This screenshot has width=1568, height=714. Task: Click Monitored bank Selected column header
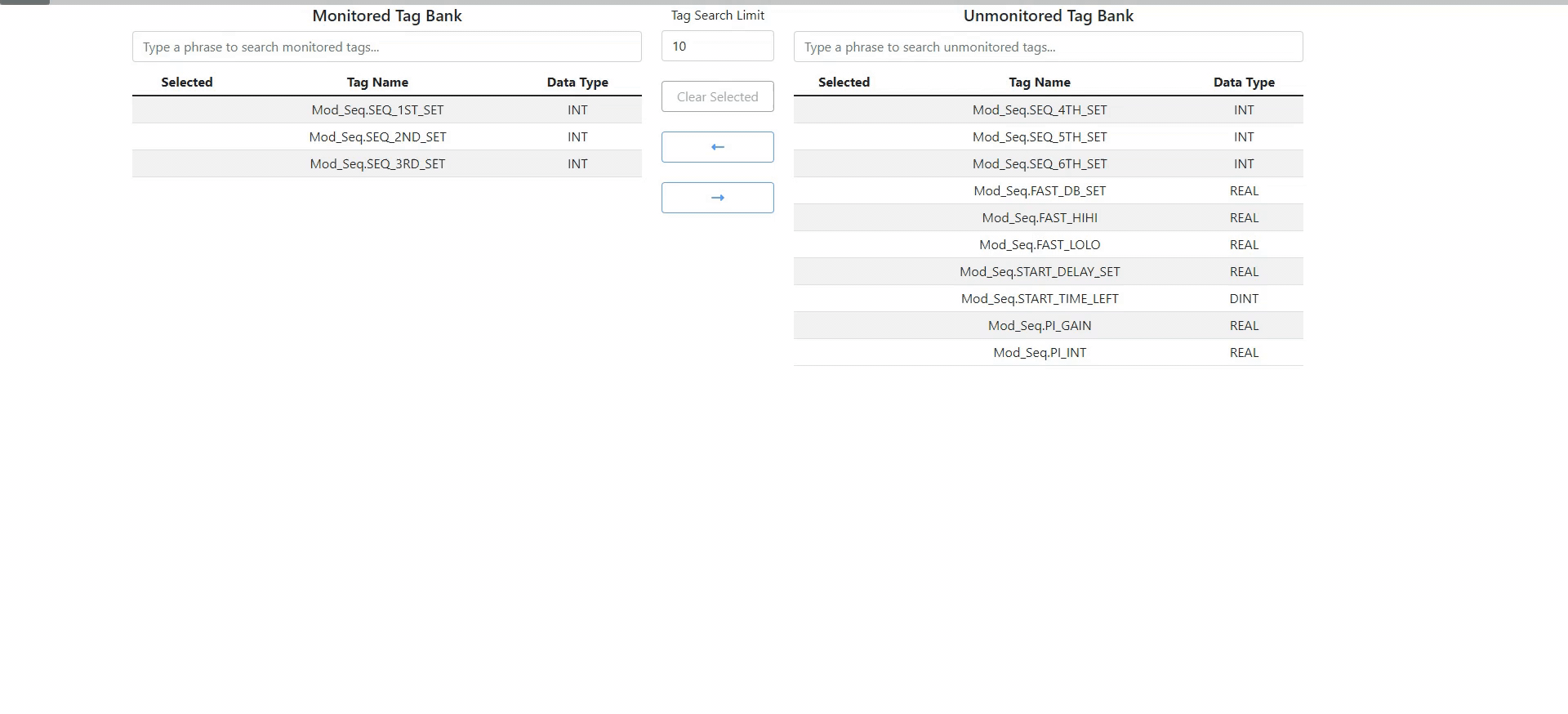(187, 82)
